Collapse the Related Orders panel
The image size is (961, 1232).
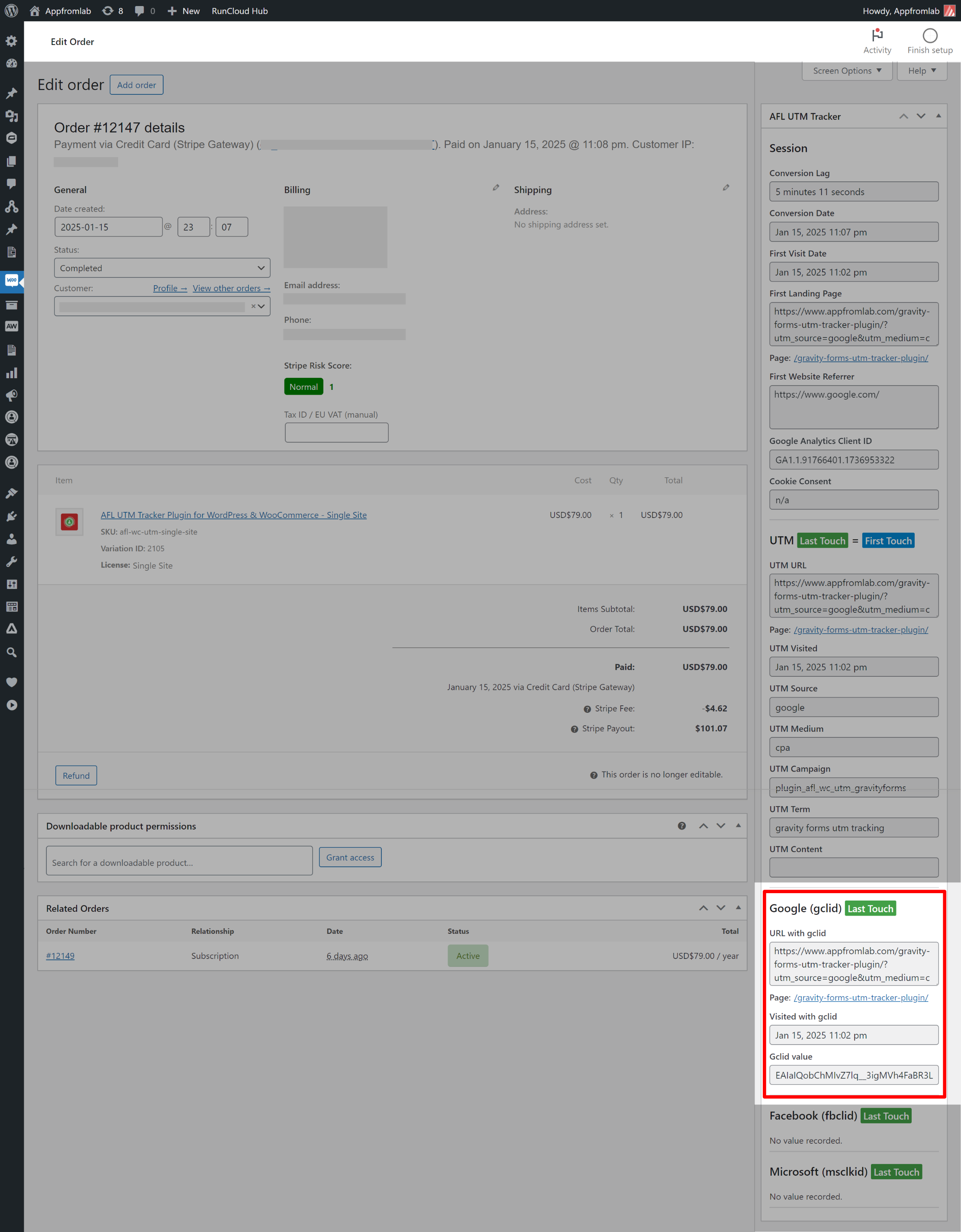pyautogui.click(x=738, y=908)
